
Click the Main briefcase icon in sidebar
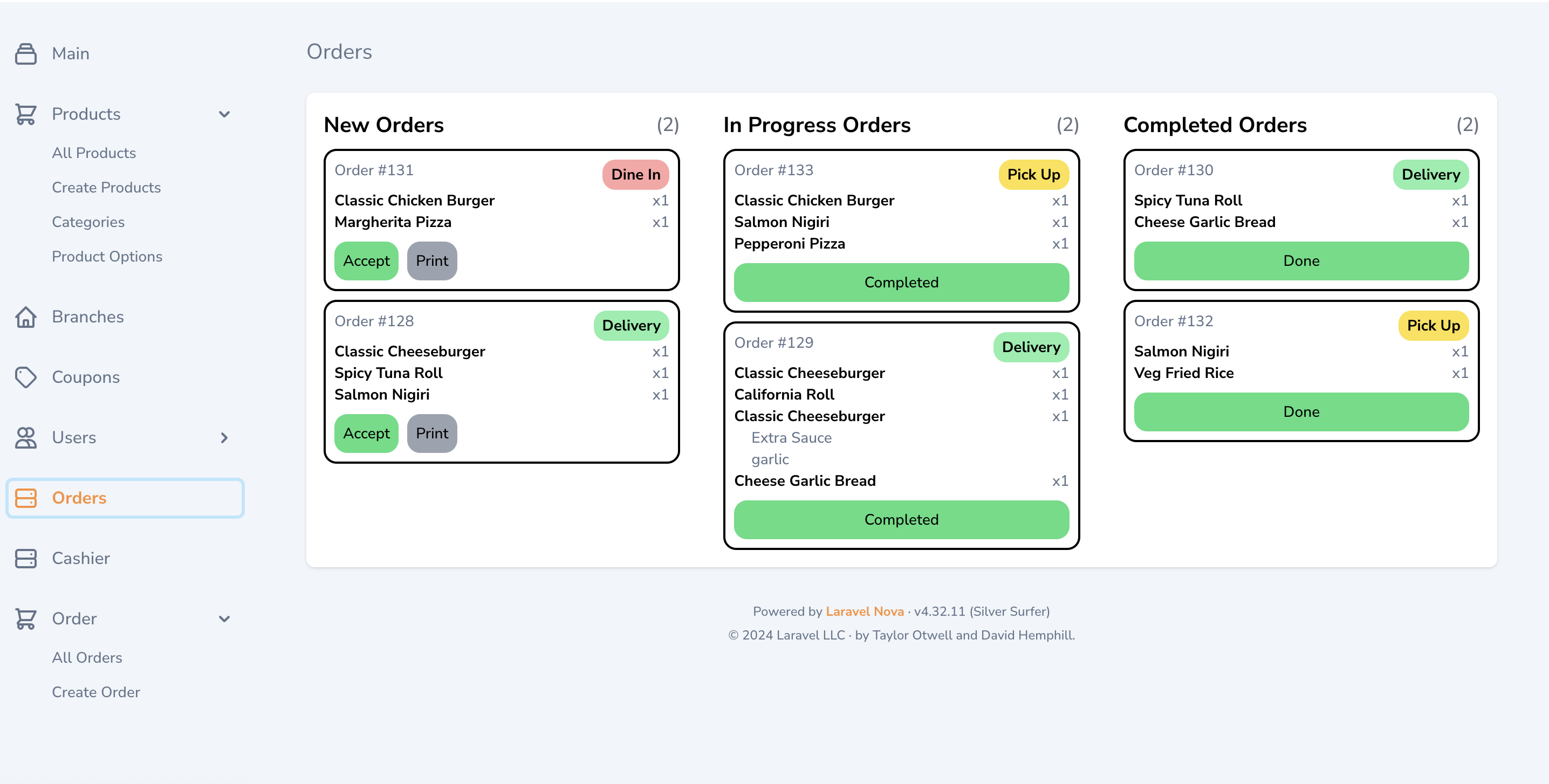pos(26,53)
